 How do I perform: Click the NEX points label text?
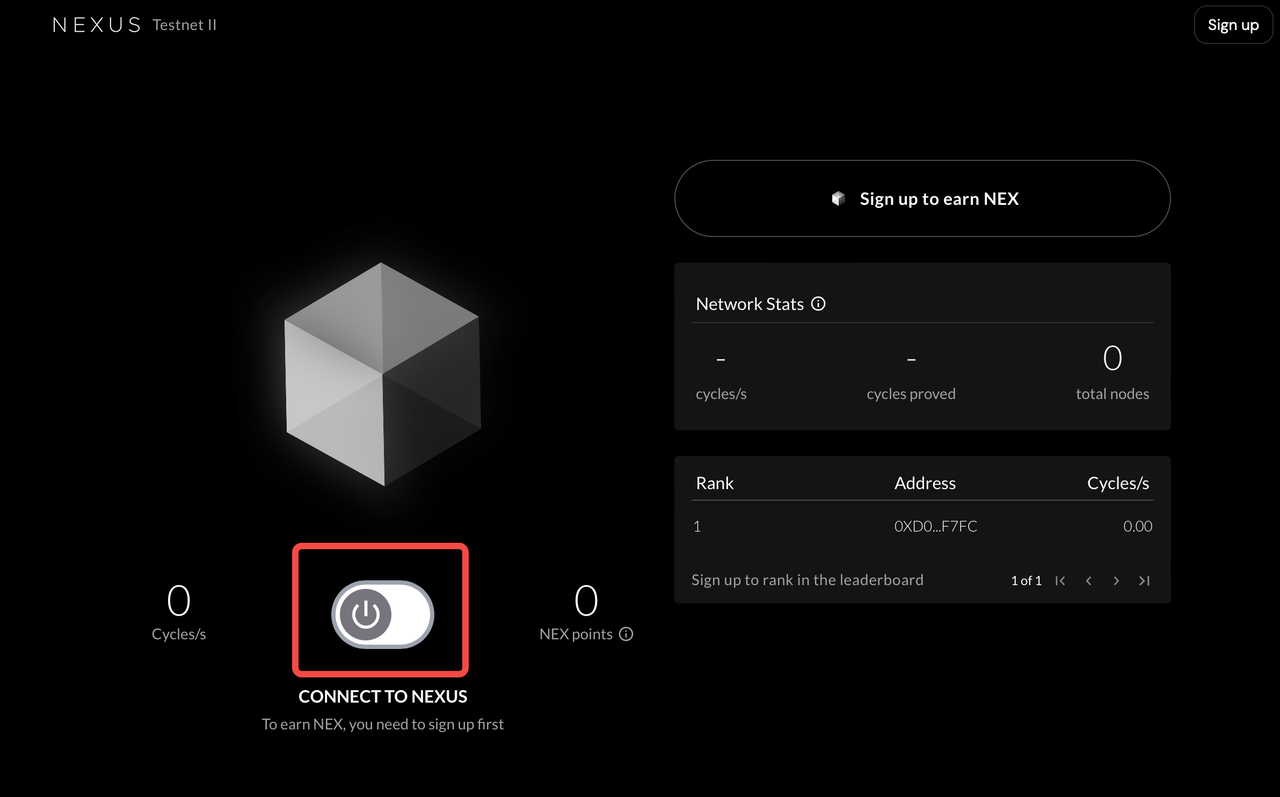pos(576,634)
